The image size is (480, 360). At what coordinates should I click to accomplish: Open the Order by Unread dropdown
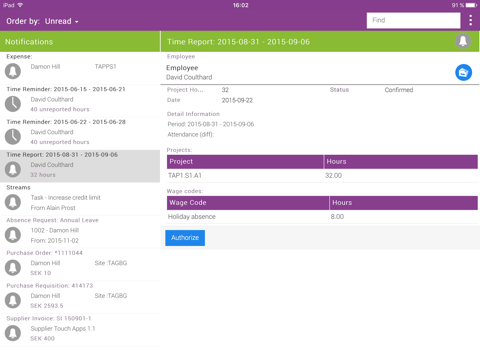42,21
